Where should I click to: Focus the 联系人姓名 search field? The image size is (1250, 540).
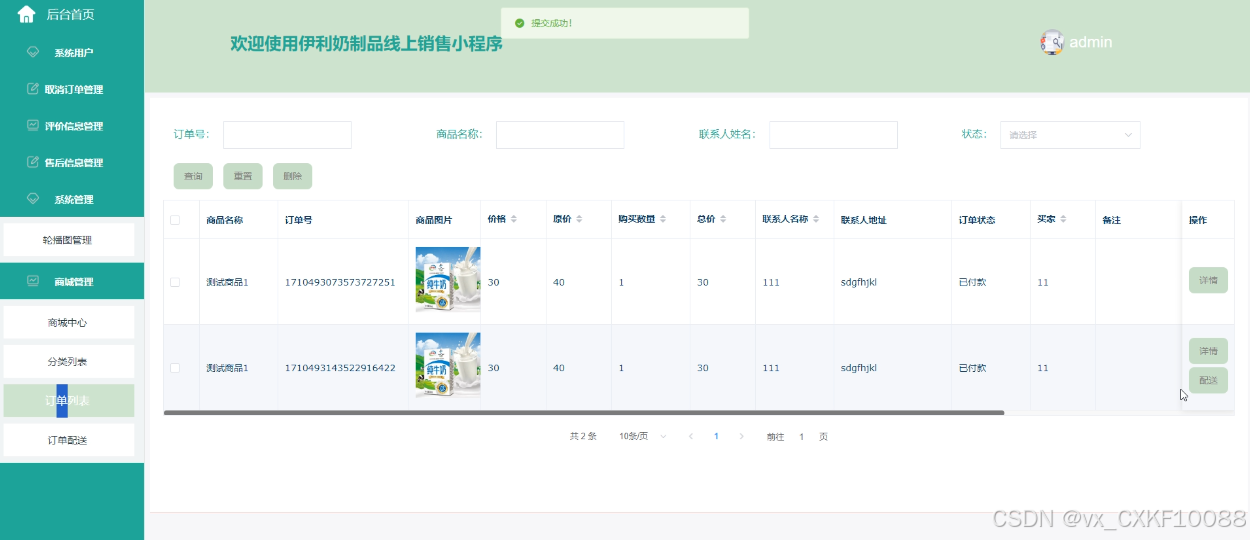833,135
